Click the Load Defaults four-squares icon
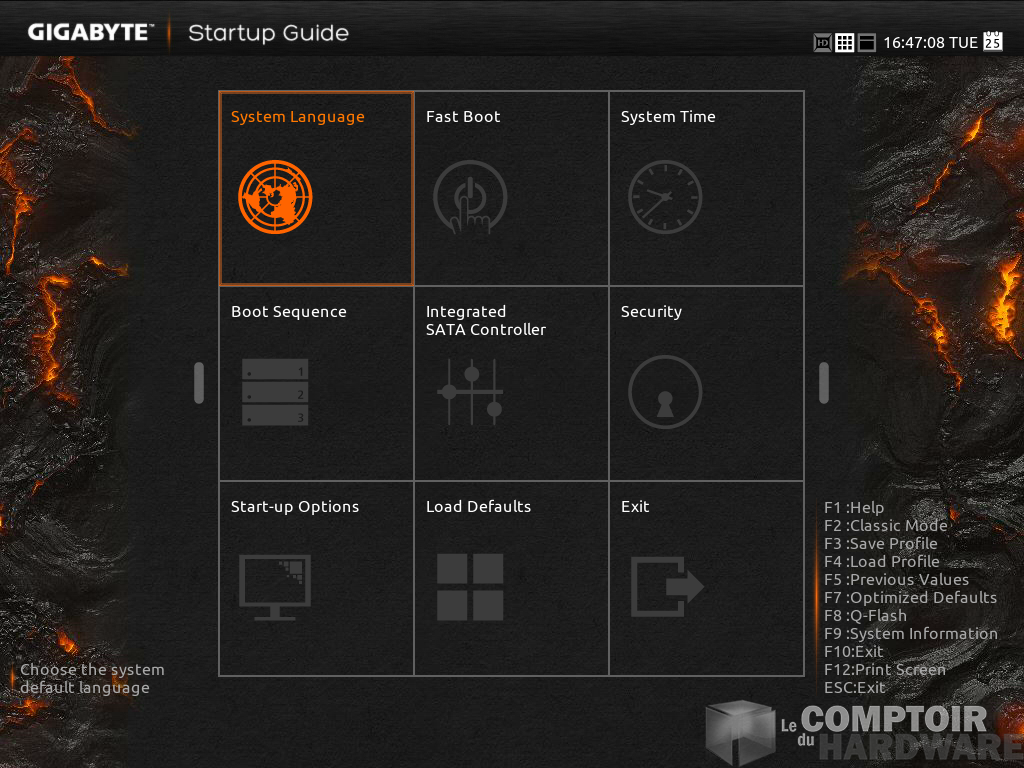This screenshot has height=768, width=1024. tap(470, 587)
